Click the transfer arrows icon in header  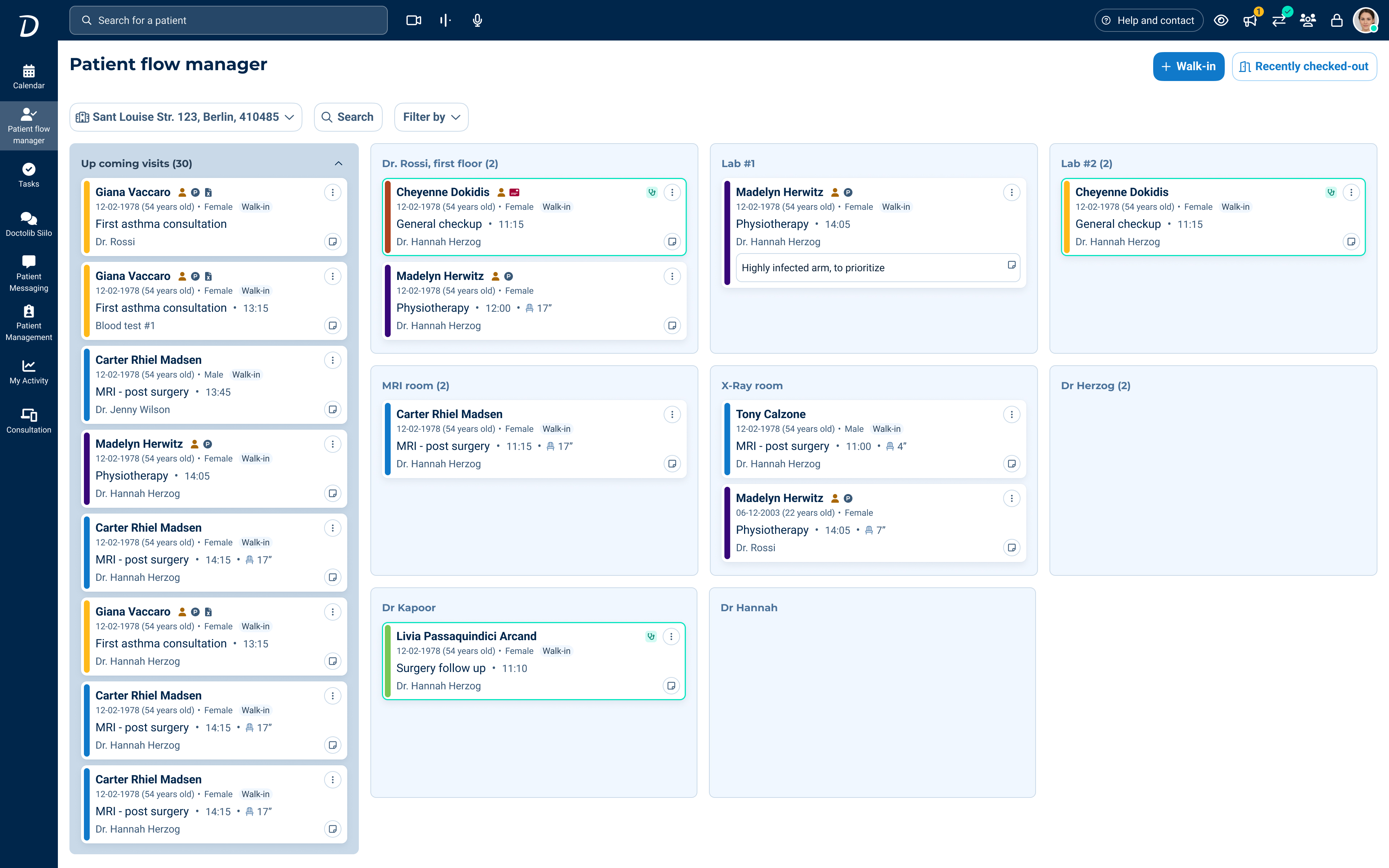pos(1279,21)
